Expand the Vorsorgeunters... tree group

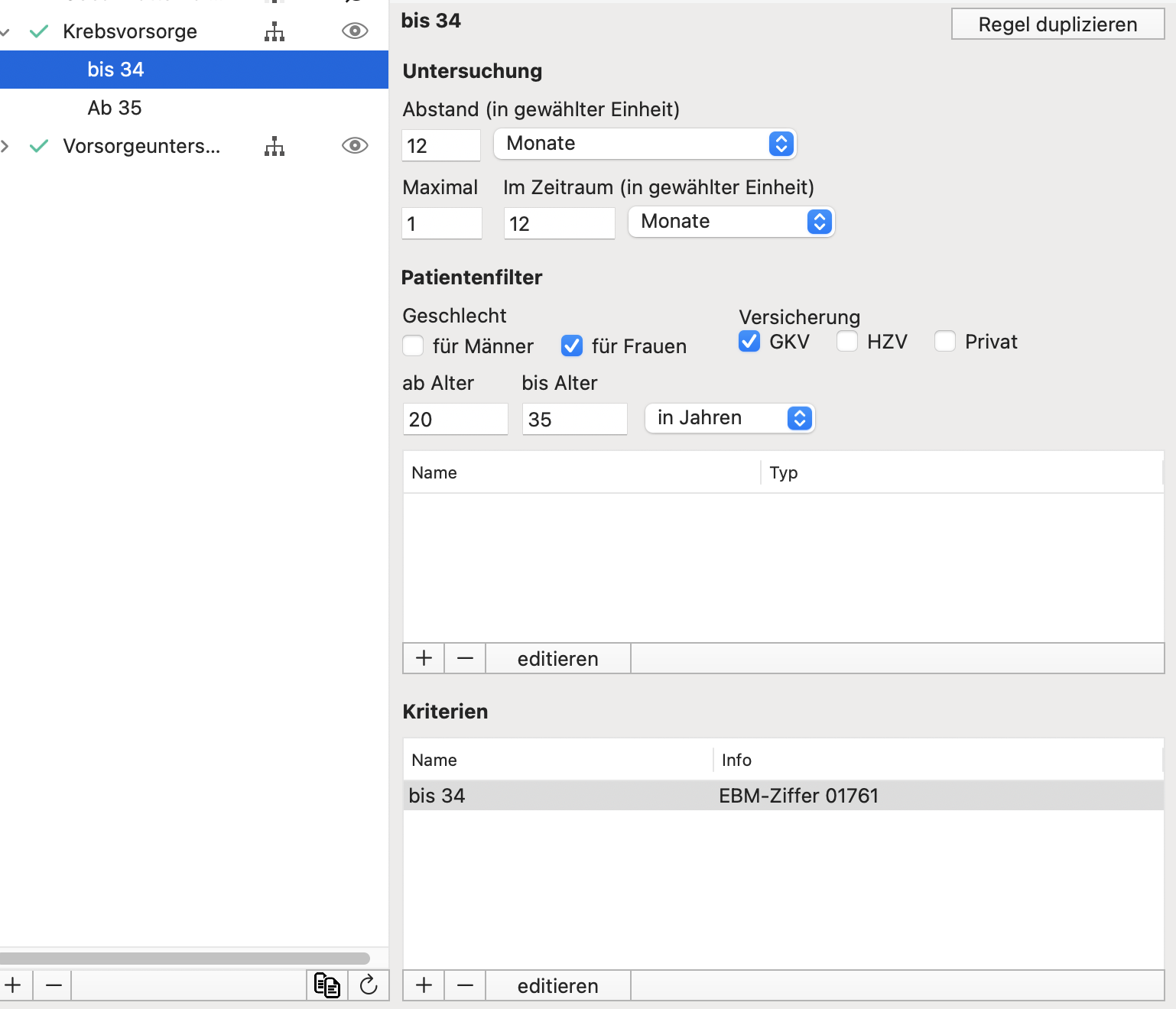click(5, 146)
